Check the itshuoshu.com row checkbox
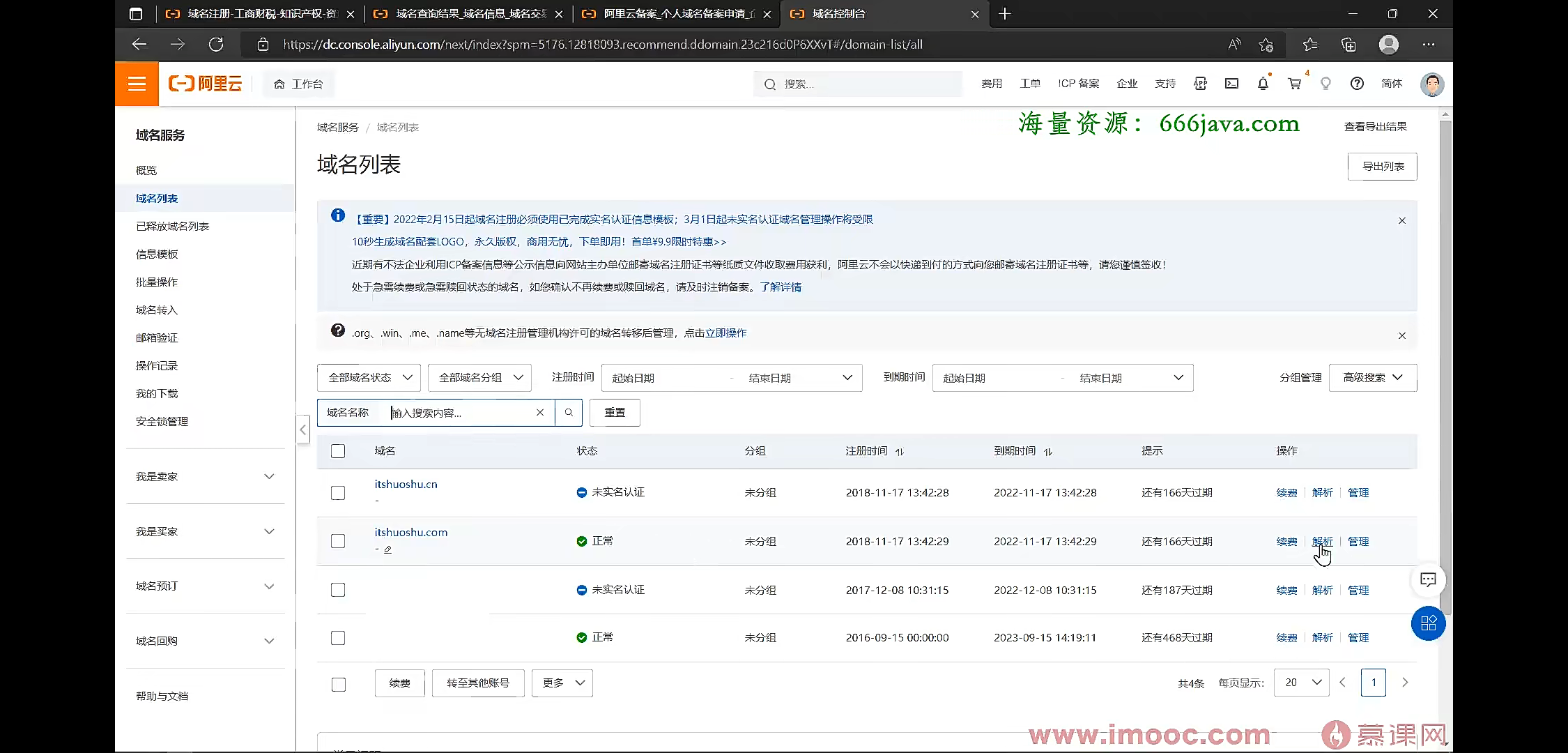 [x=338, y=541]
